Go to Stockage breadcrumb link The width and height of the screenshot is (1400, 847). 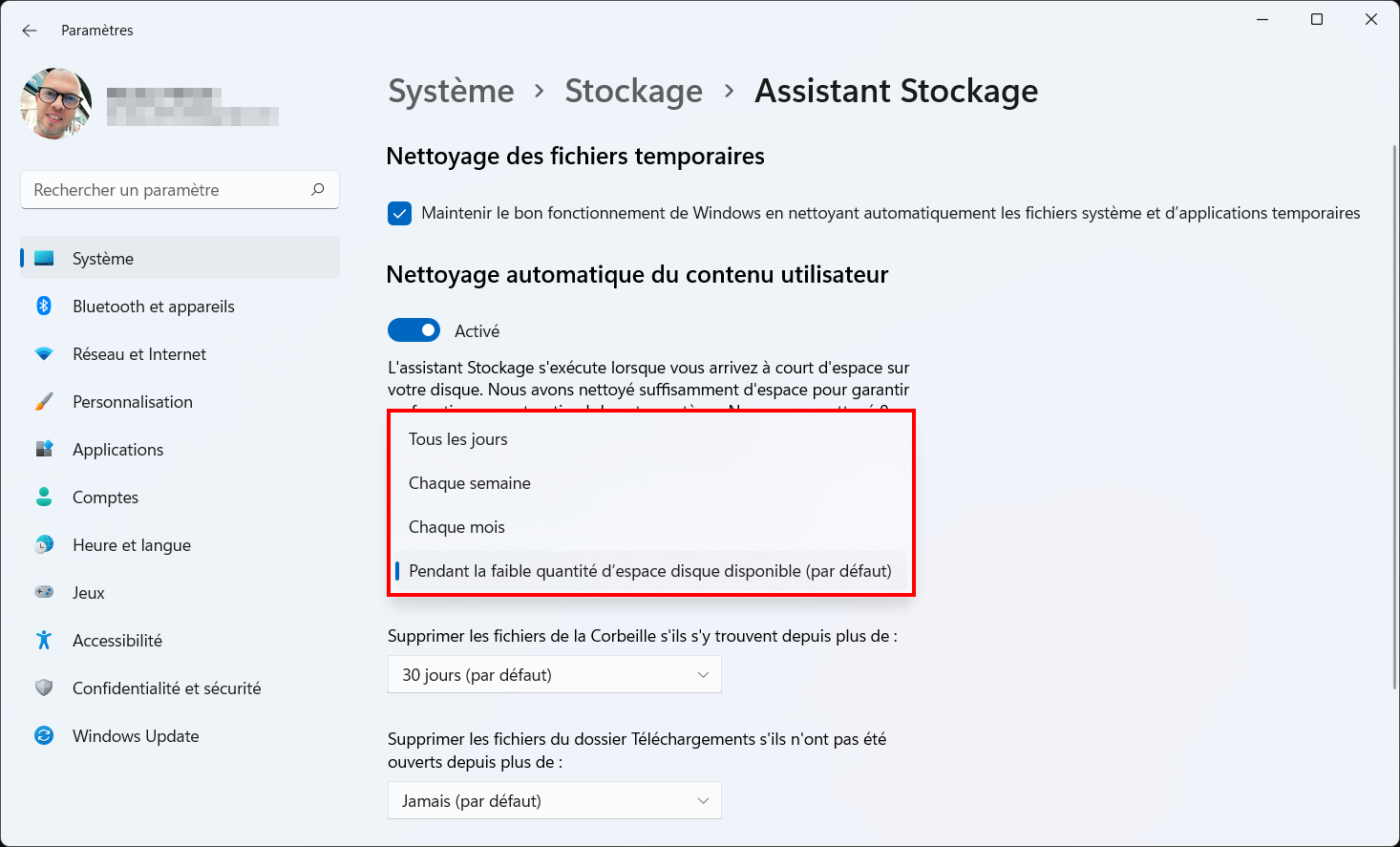pos(633,91)
